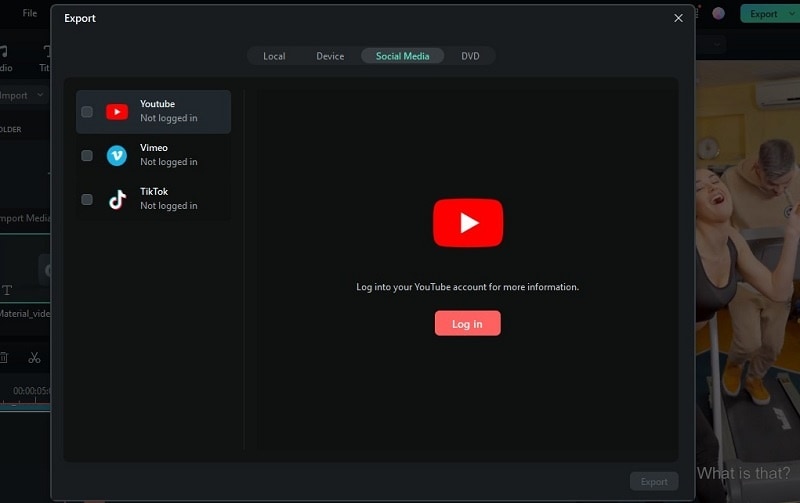The height and width of the screenshot is (503, 800).
Task: Tick the TikTok checkbox
Action: (87, 199)
